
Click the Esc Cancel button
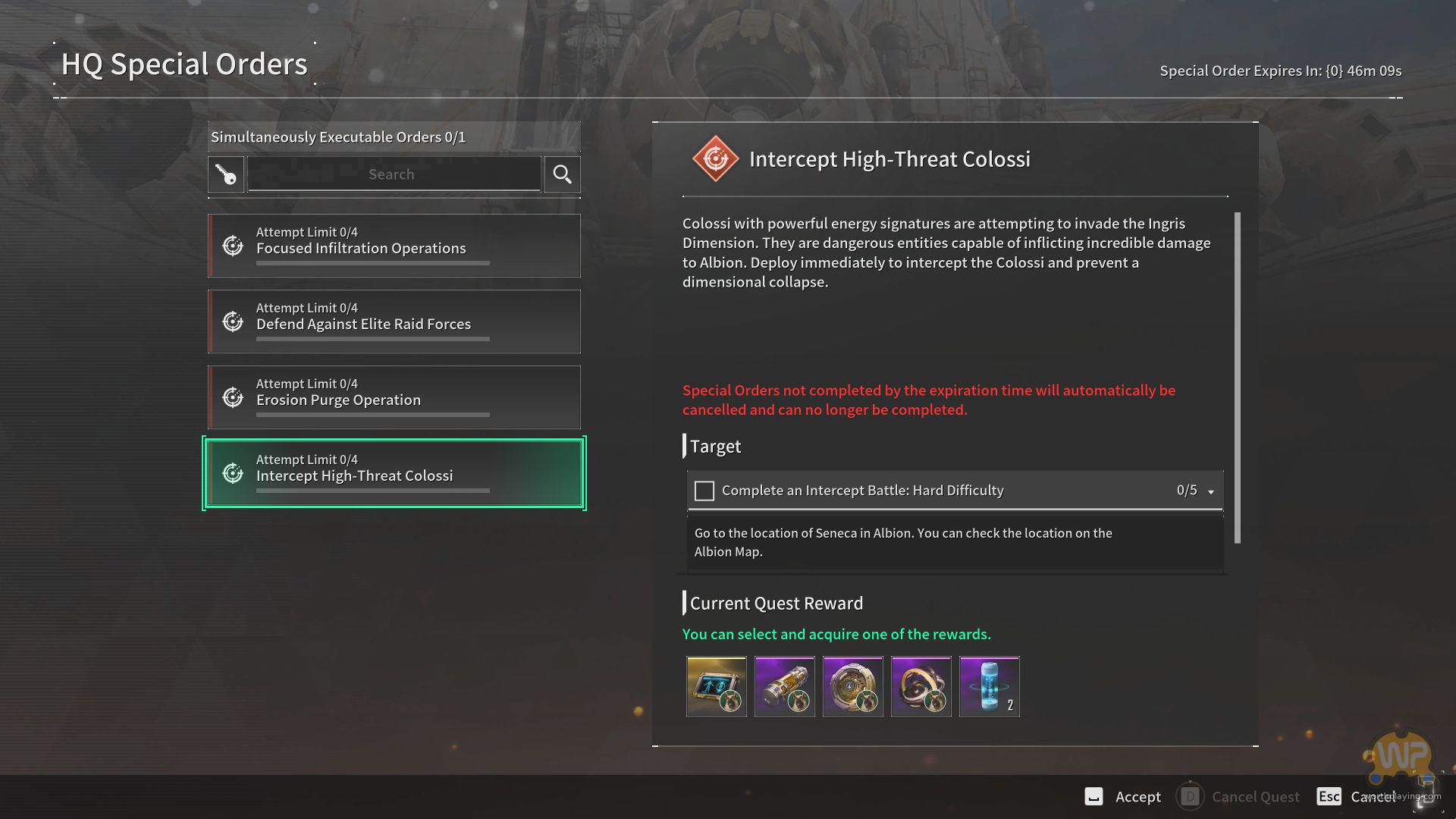[1356, 796]
